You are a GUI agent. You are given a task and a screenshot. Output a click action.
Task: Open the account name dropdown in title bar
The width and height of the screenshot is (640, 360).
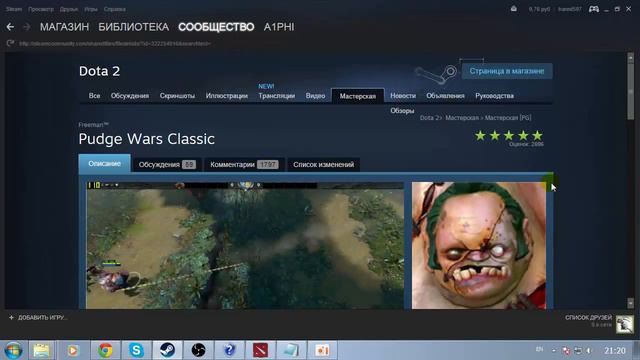pos(570,9)
